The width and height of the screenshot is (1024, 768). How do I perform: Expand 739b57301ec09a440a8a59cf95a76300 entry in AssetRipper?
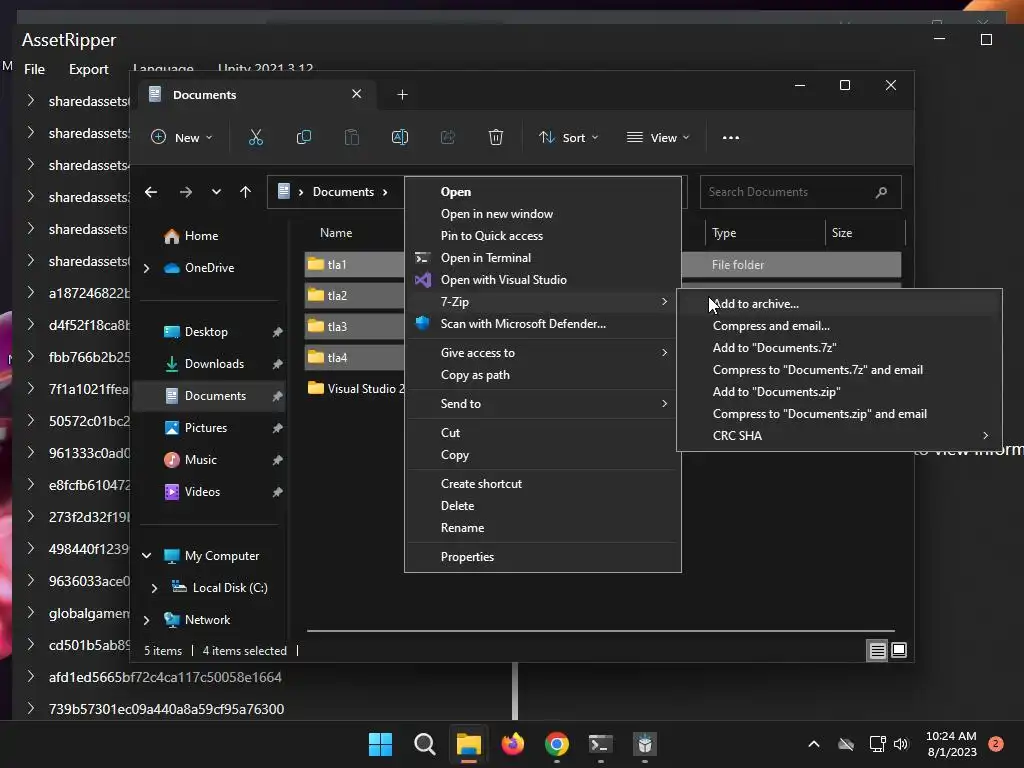30,709
